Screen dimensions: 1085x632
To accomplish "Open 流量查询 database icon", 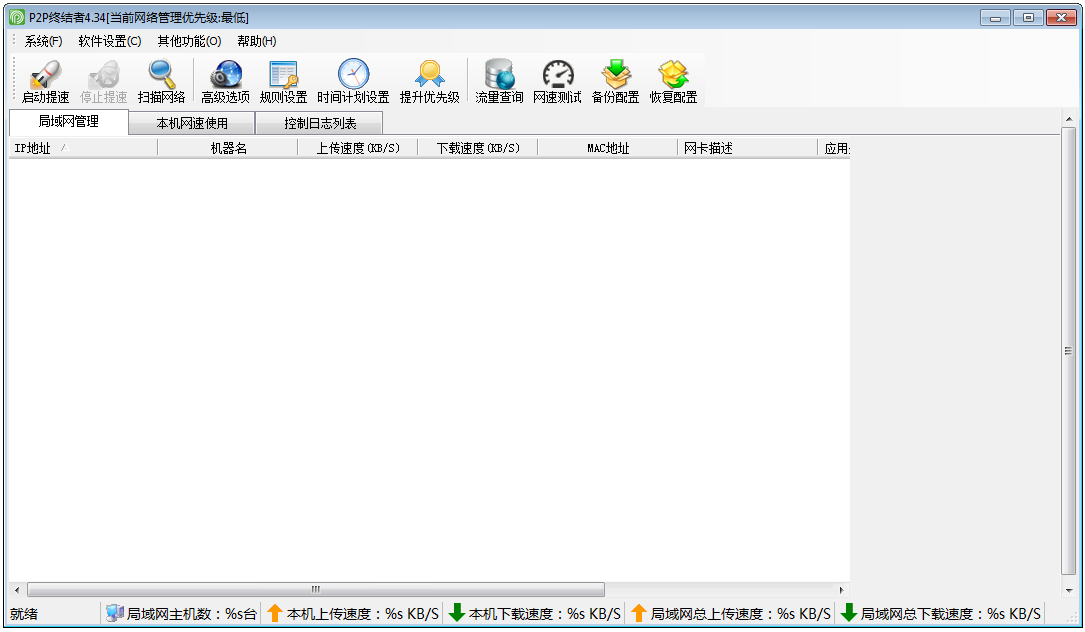I will [x=499, y=74].
